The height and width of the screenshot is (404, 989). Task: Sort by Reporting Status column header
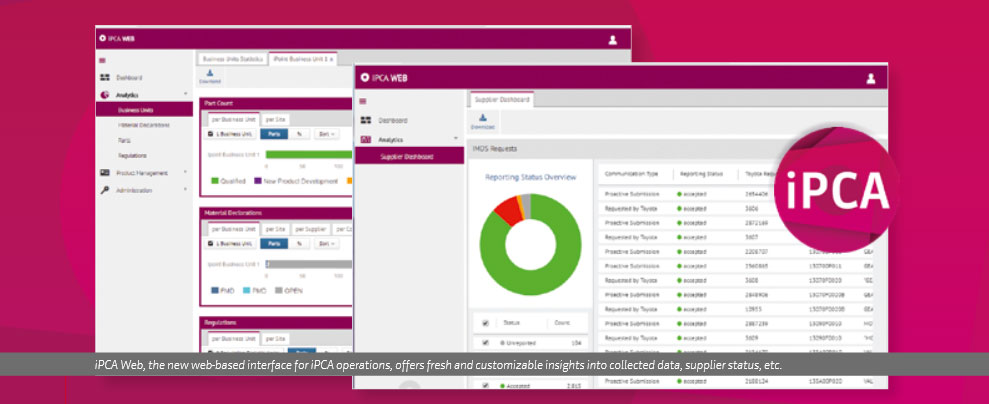[x=699, y=173]
